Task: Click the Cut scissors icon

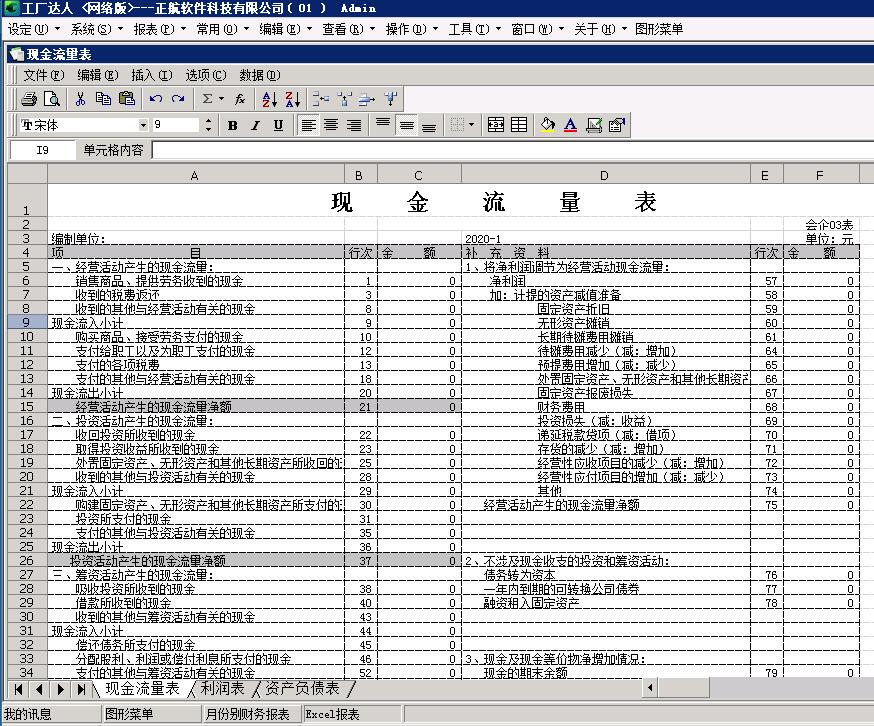Action: pos(82,99)
